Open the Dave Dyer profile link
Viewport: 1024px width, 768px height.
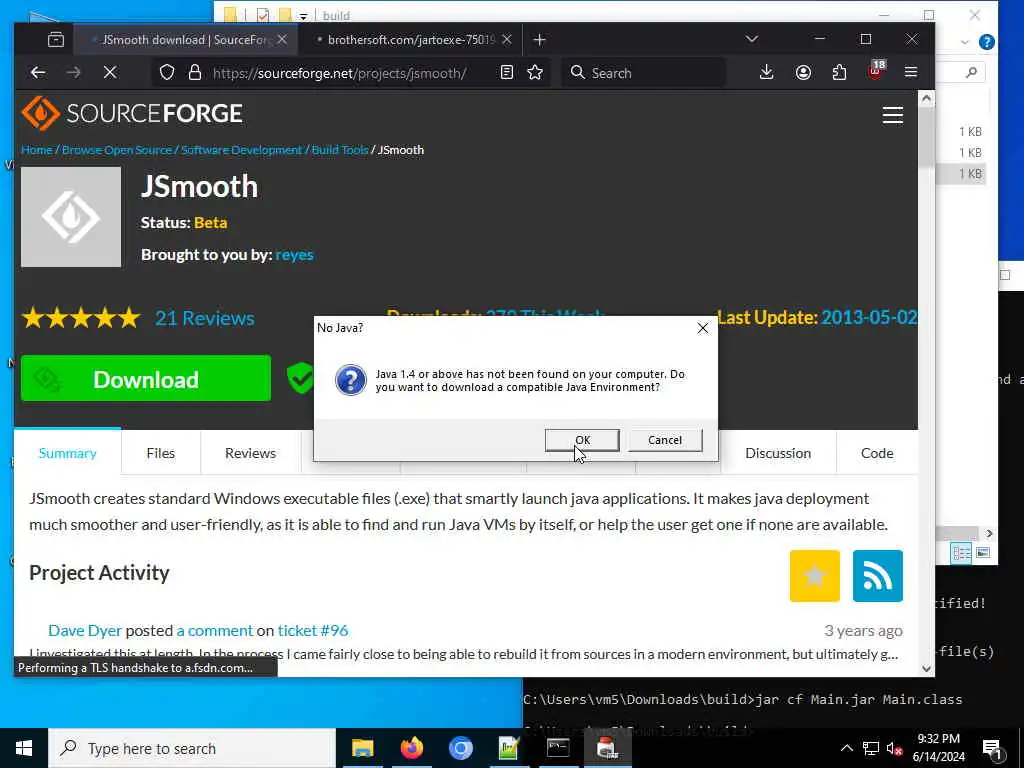click(x=85, y=630)
